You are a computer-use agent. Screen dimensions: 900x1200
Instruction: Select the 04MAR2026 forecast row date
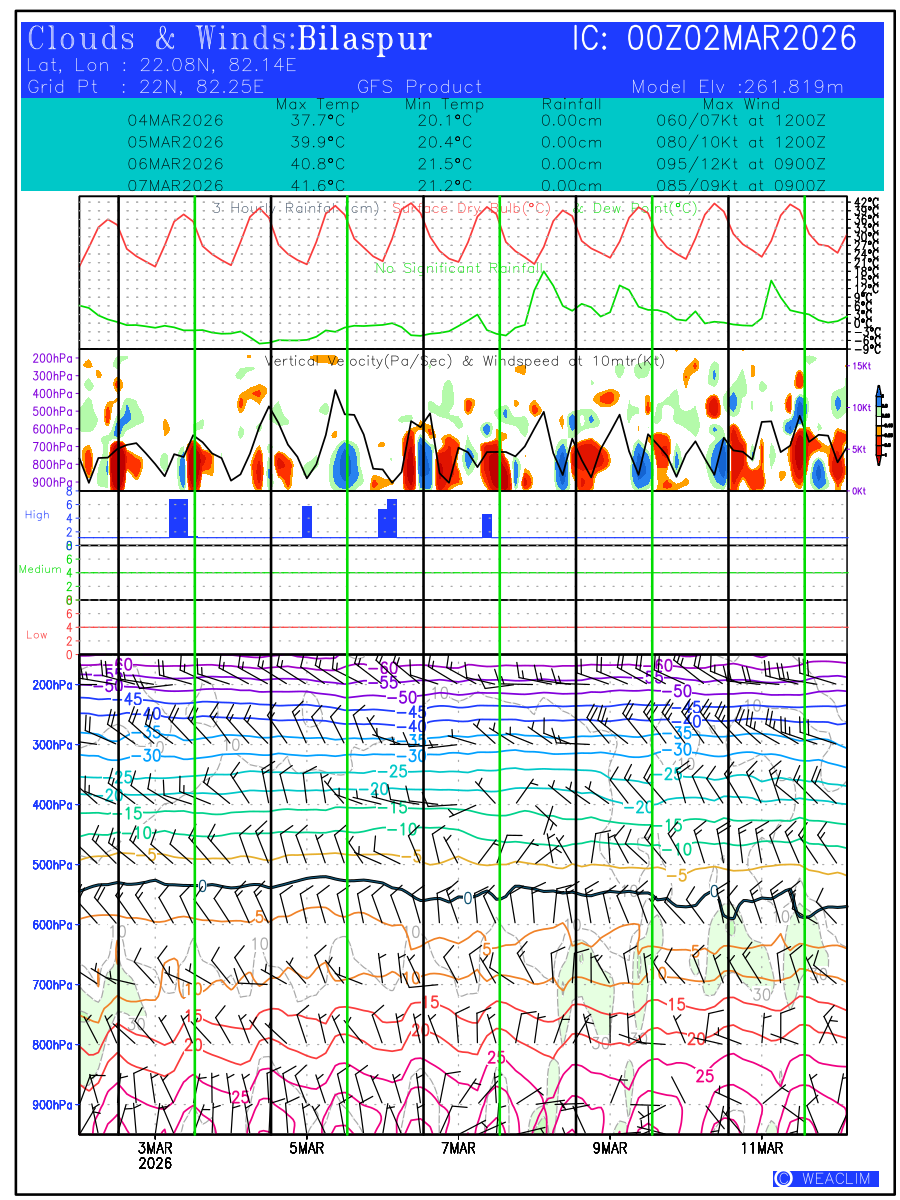point(176,121)
